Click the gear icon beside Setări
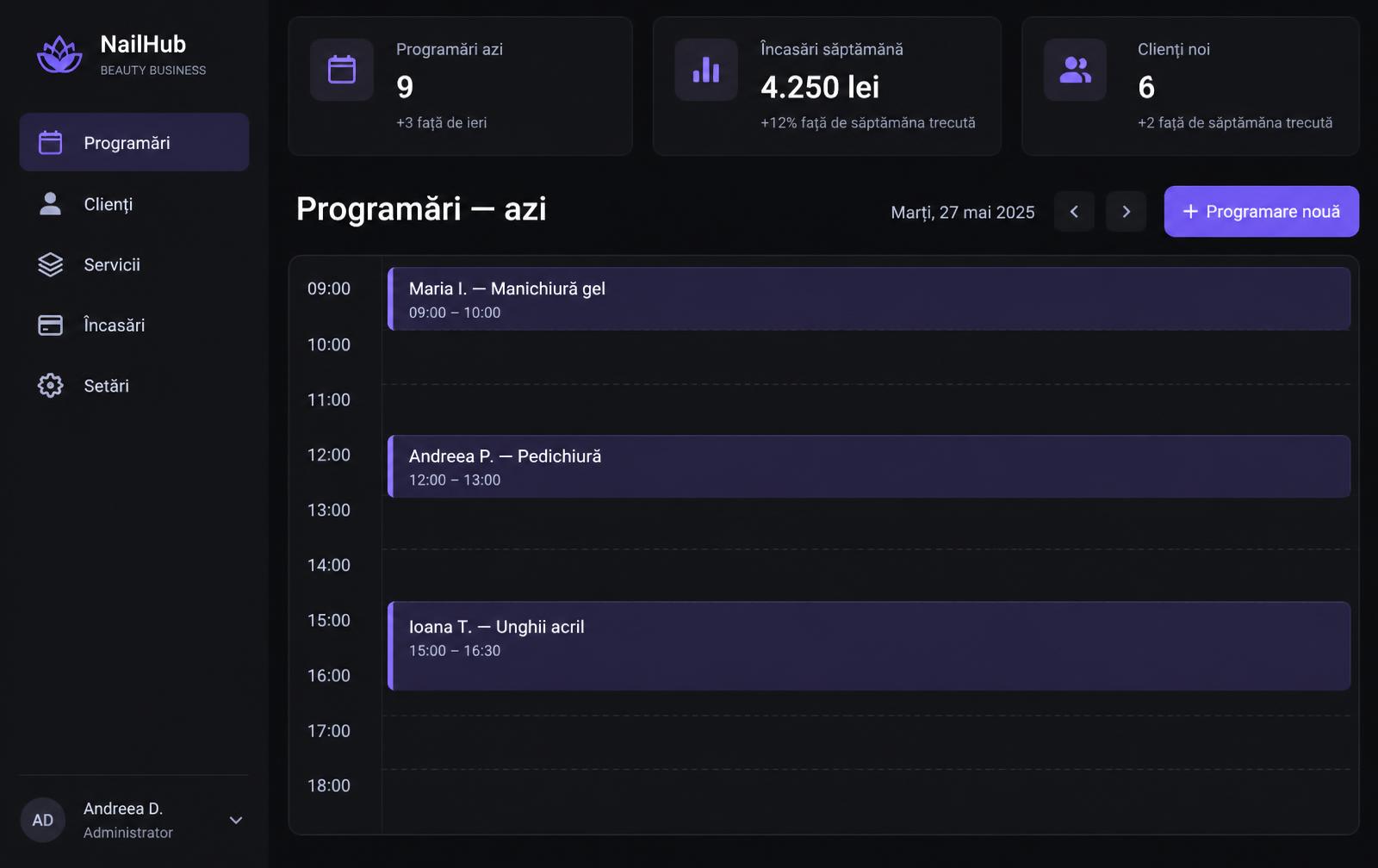 coord(51,385)
